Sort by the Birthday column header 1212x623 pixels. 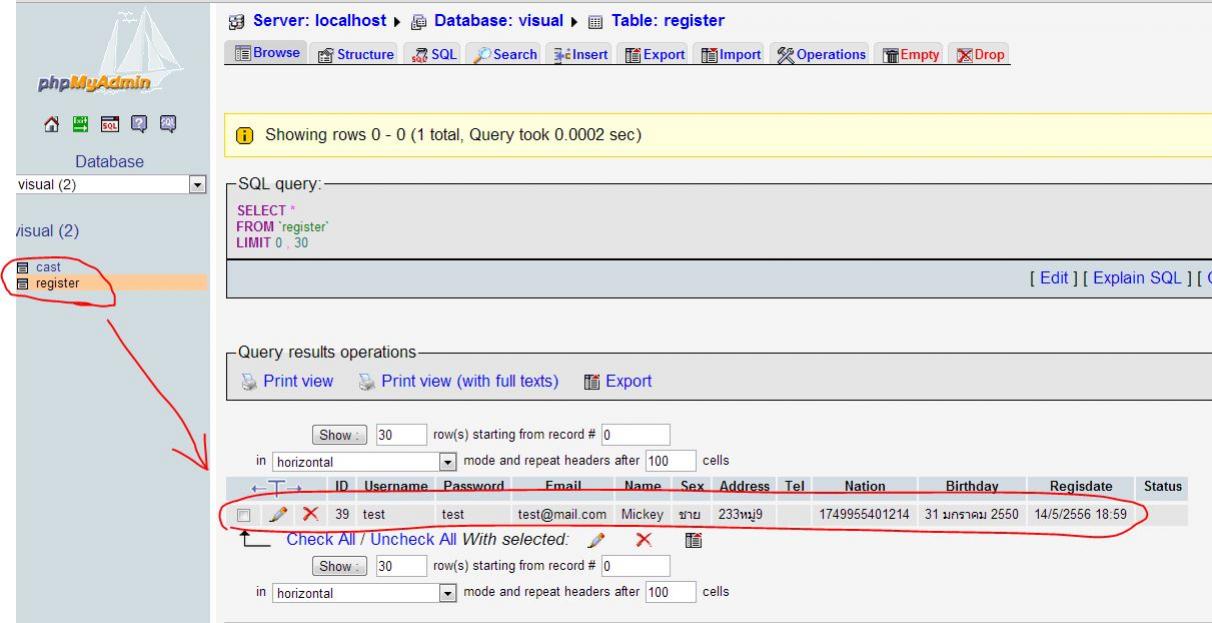(972, 486)
